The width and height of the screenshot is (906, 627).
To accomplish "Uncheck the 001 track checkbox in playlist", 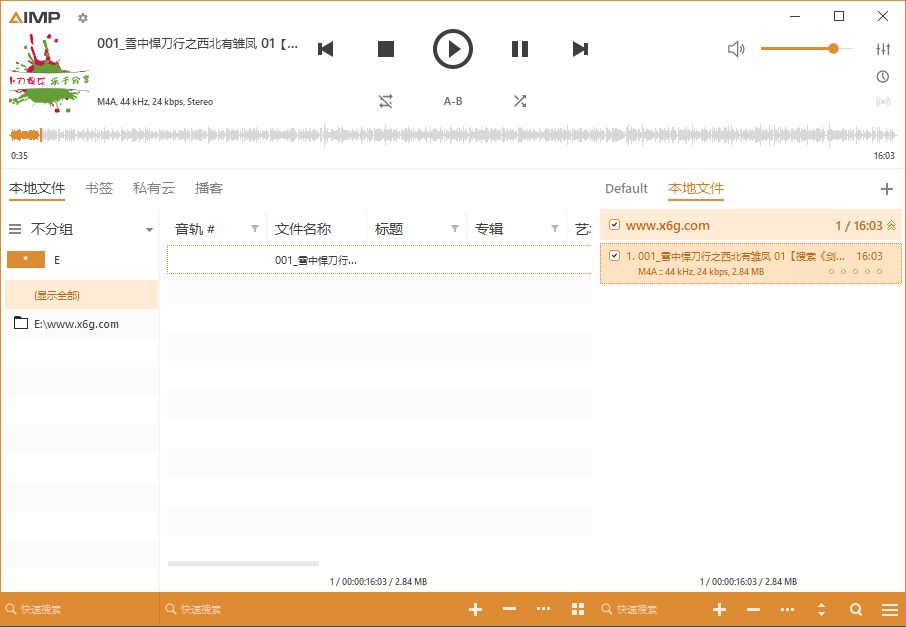I will point(614,256).
